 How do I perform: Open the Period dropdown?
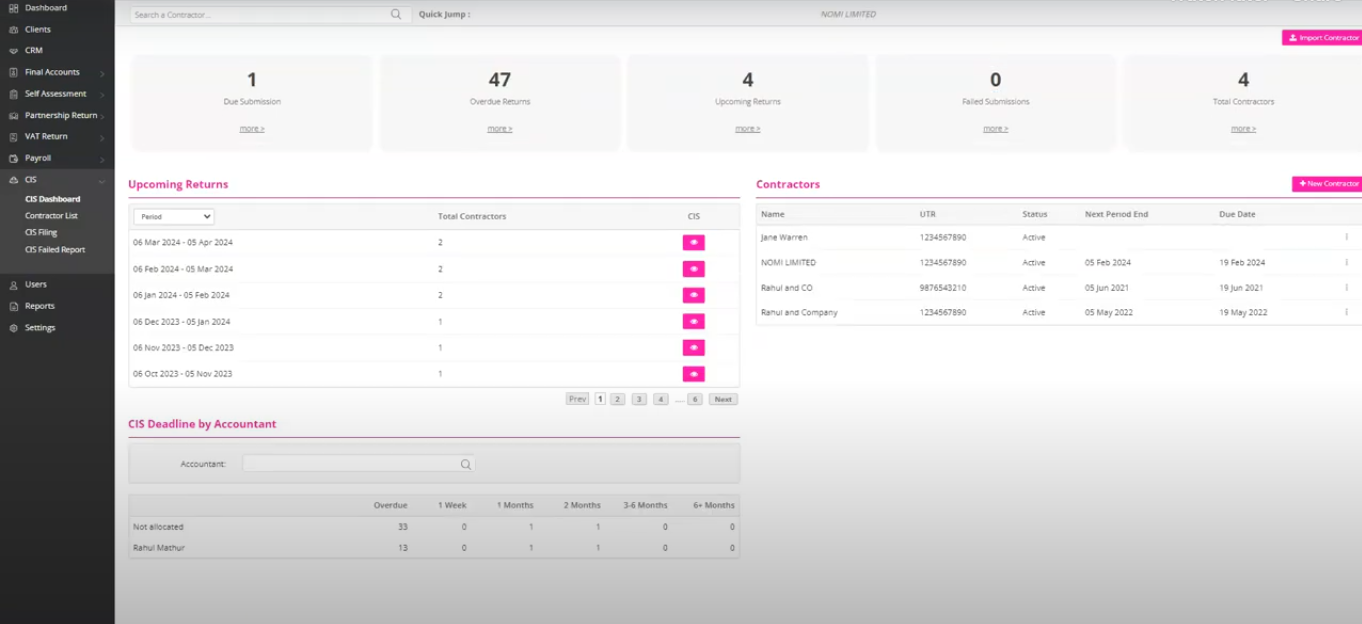point(174,216)
